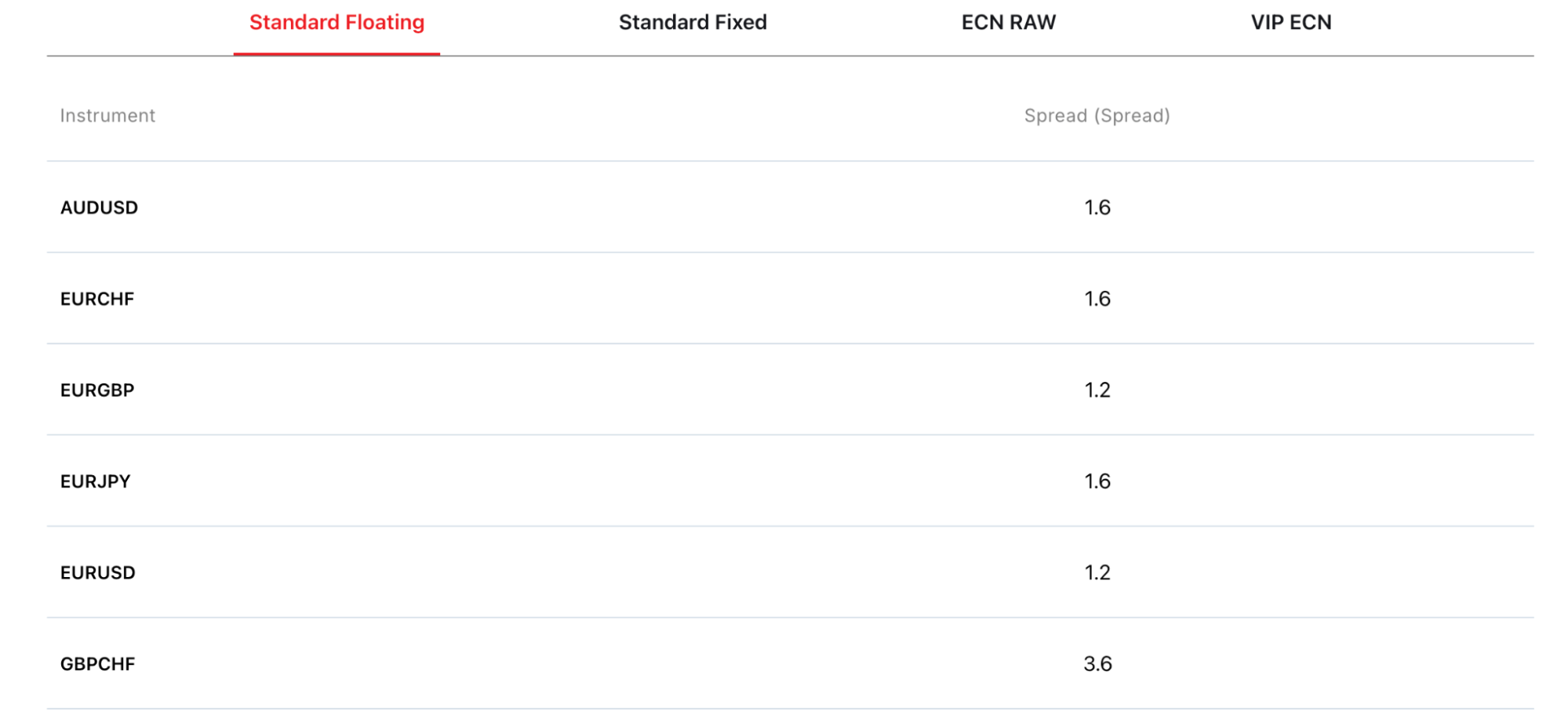
Task: Switch to the Standard Fixed tab
Action: pos(693,23)
